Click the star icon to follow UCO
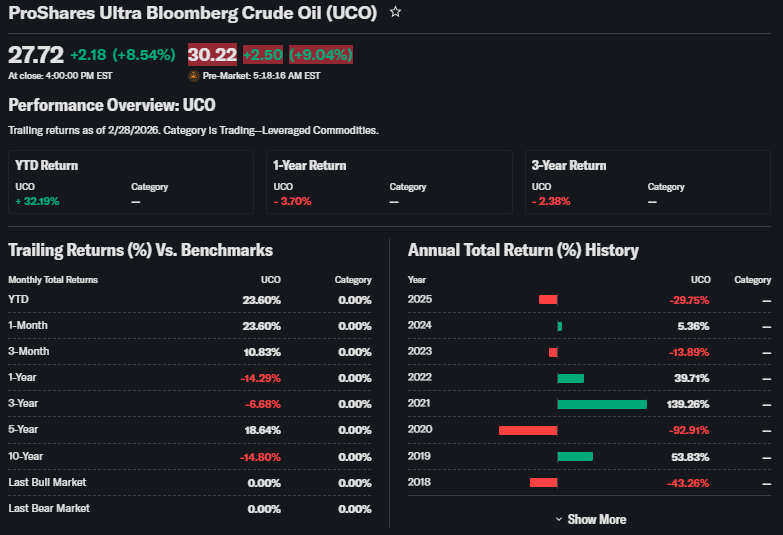This screenshot has width=783, height=535. pos(396,12)
